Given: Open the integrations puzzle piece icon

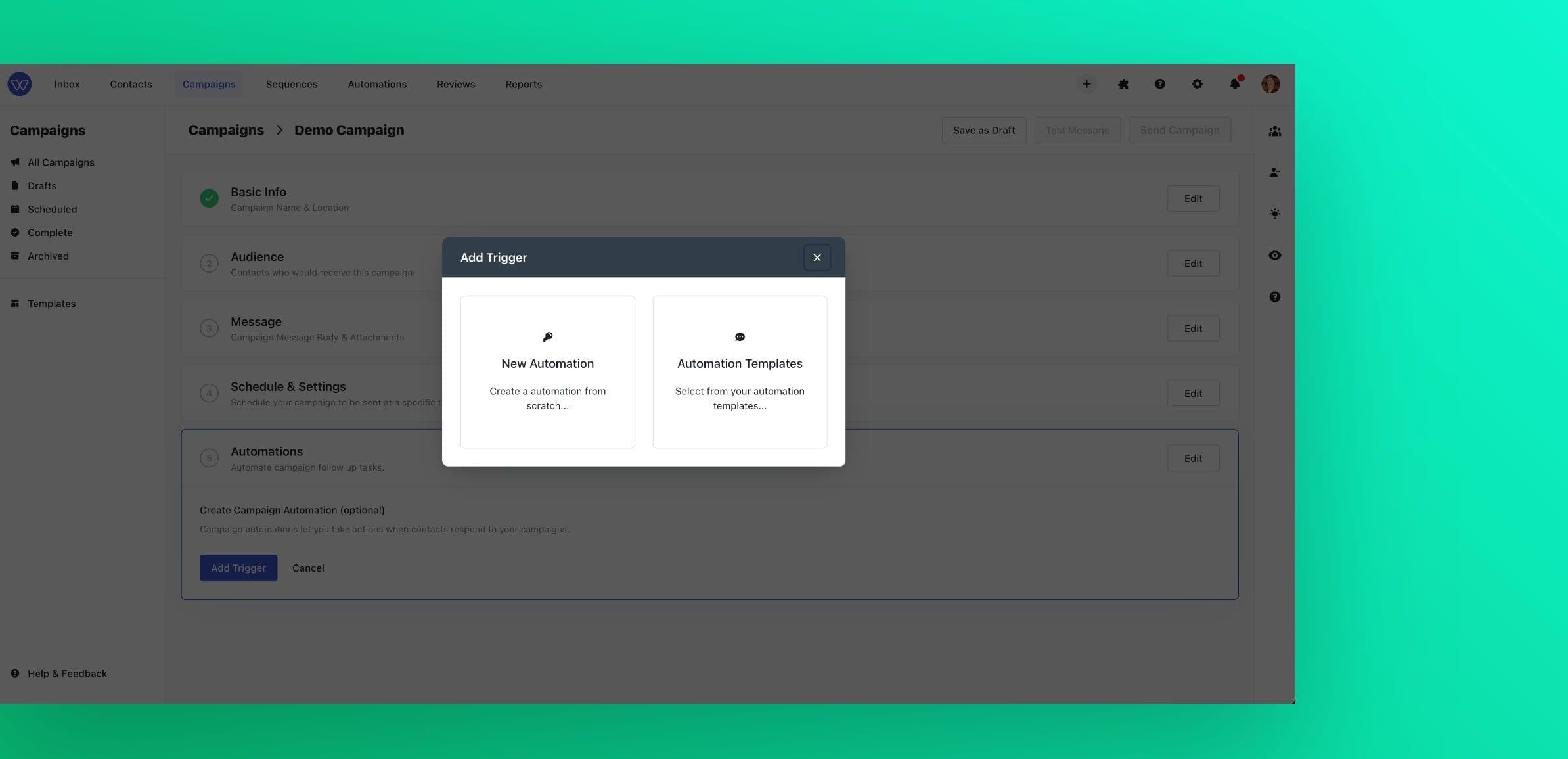Looking at the screenshot, I should point(1123,83).
